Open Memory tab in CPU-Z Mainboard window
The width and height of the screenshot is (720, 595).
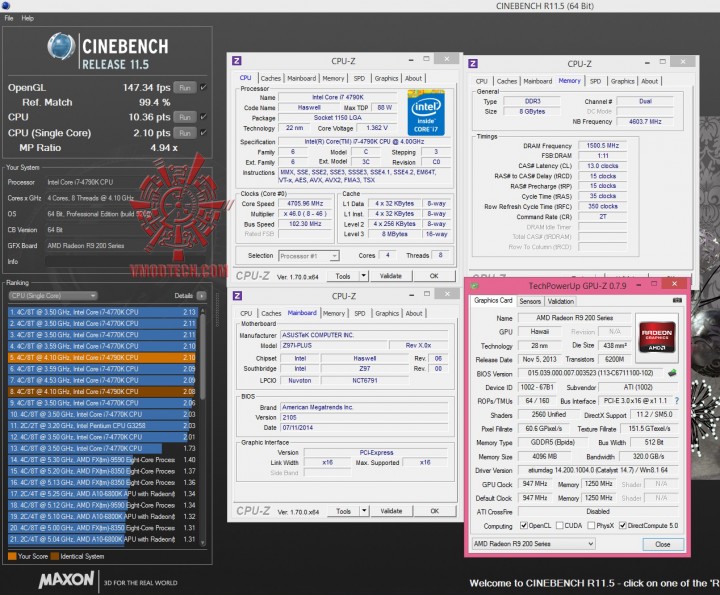(x=334, y=314)
